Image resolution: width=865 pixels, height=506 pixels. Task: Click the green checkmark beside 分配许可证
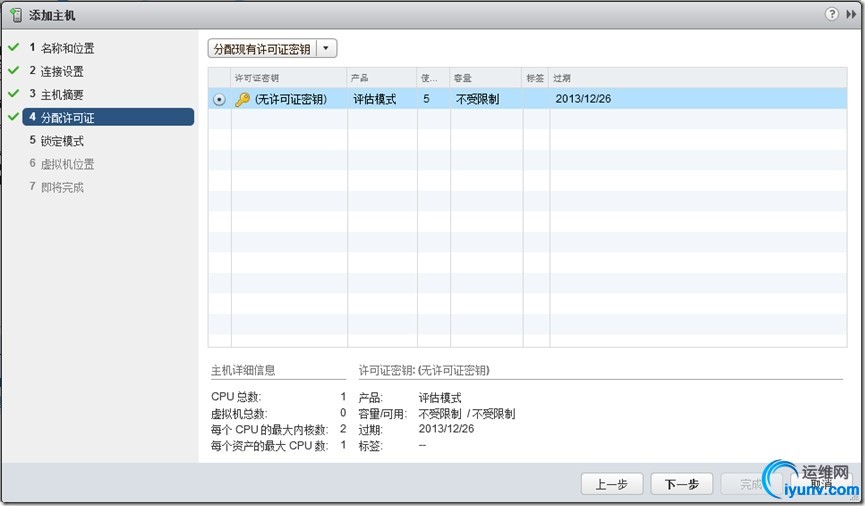click(13, 117)
